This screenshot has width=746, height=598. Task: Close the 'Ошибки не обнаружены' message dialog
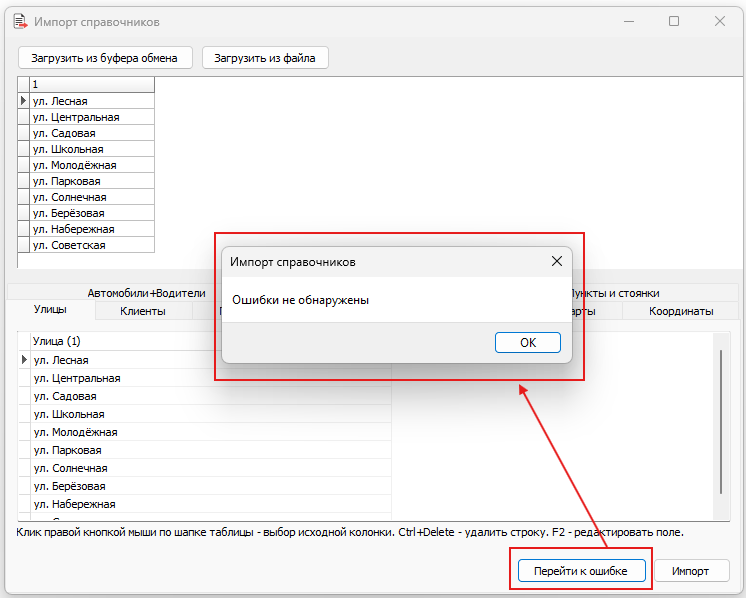click(x=557, y=261)
